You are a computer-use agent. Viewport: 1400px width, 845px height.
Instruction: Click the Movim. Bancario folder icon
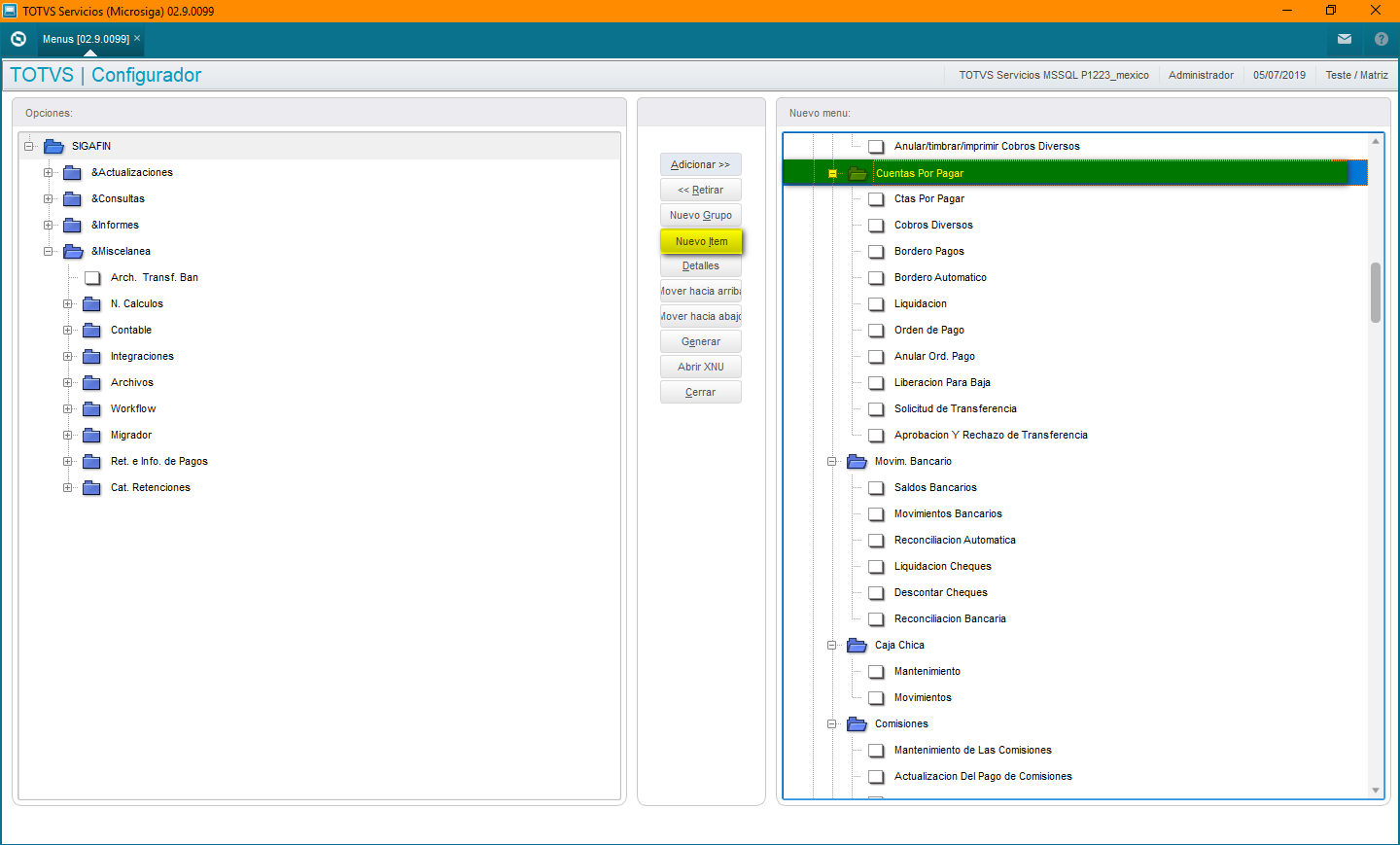click(x=857, y=461)
